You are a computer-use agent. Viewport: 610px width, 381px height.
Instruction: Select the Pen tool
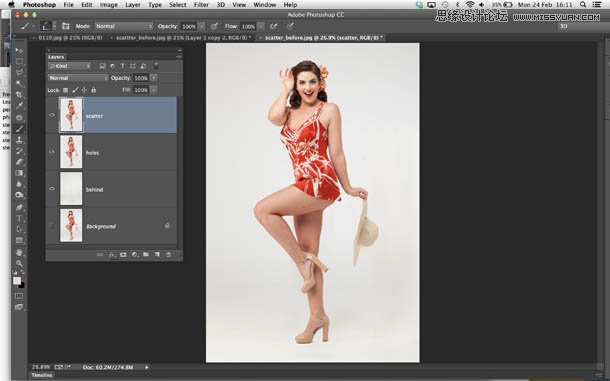pos(19,207)
